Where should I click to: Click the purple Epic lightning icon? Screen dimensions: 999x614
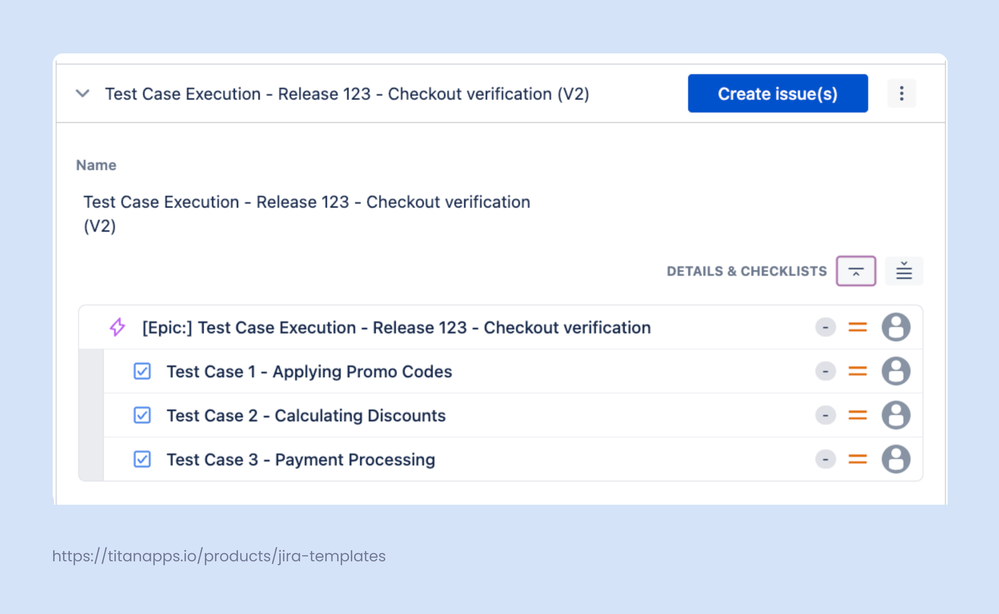[x=117, y=327]
